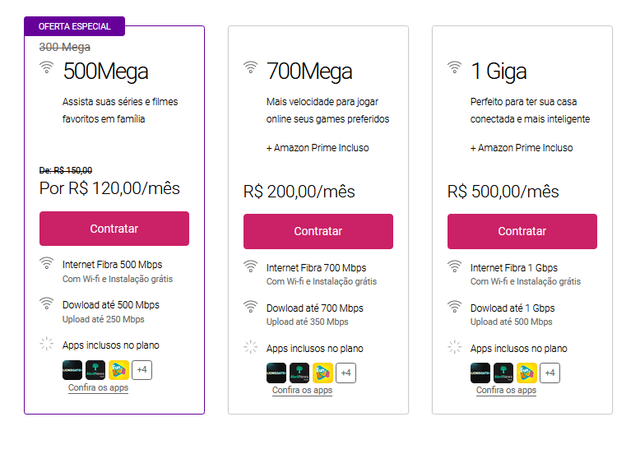
Task: Click the Contratar button for 1 Giga plan
Action: (x=522, y=231)
